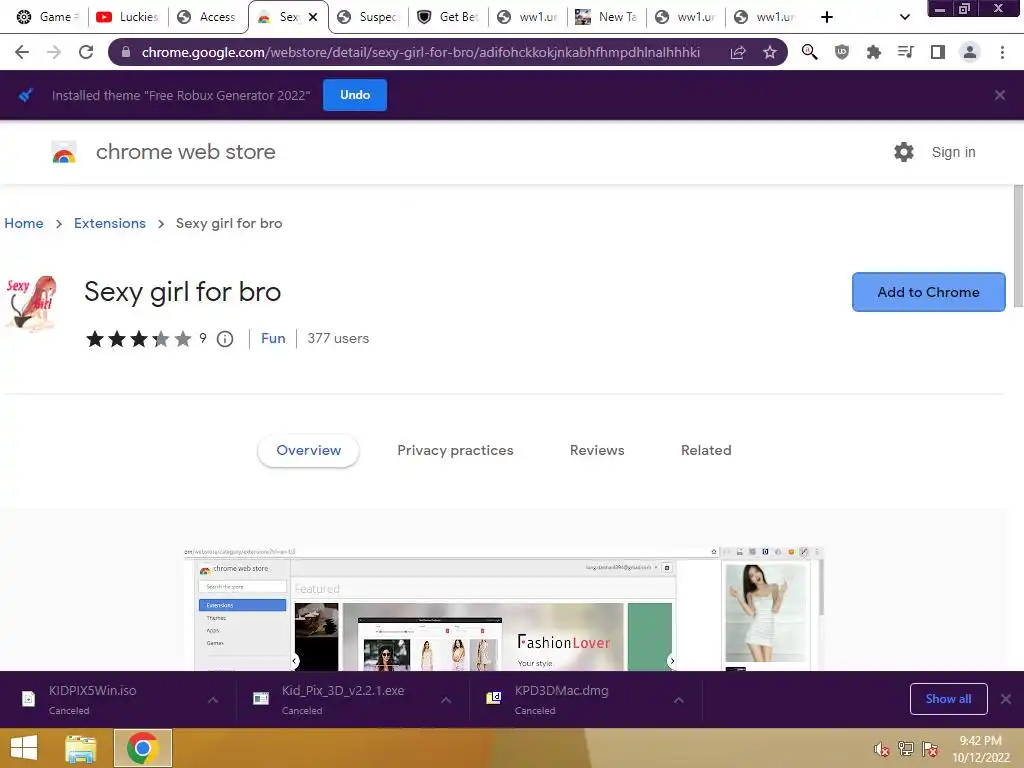Expand options for KIDPIX5Win.iso download
The height and width of the screenshot is (768, 1024).
213,699
